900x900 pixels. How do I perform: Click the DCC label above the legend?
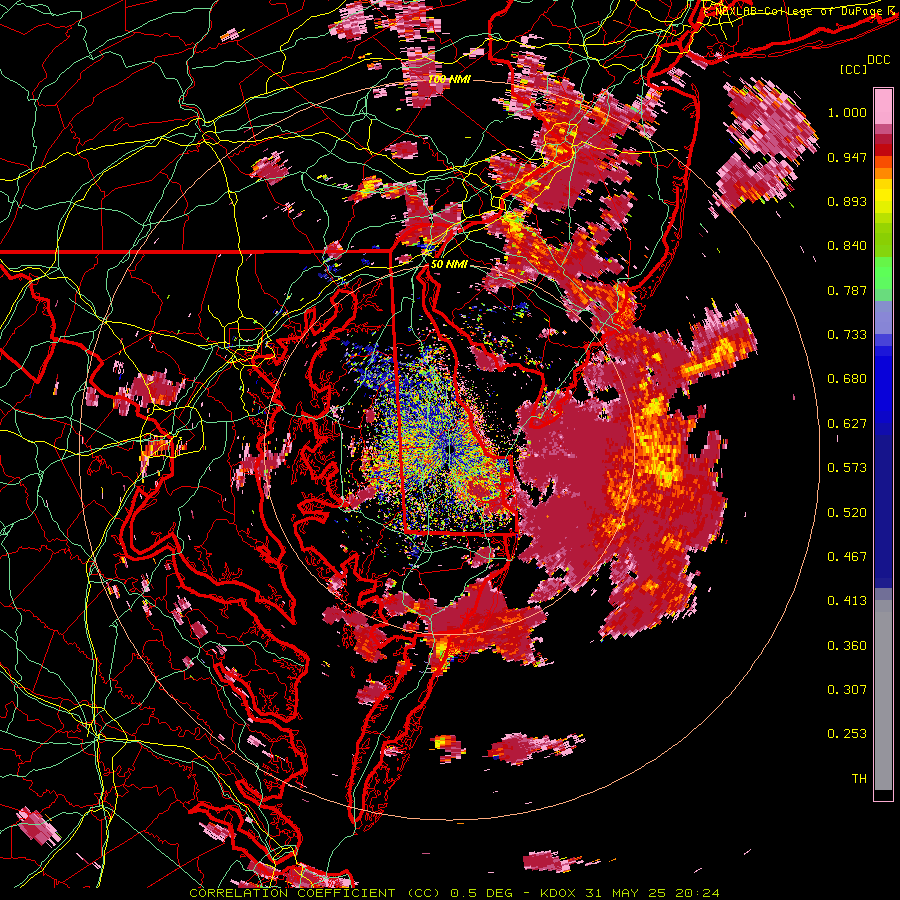click(878, 60)
